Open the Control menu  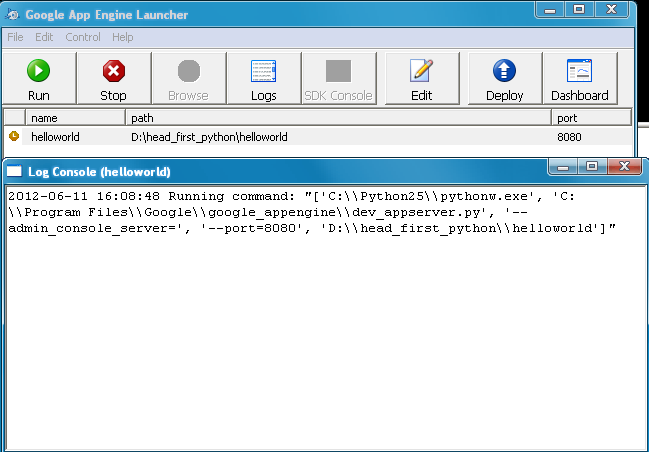83,37
